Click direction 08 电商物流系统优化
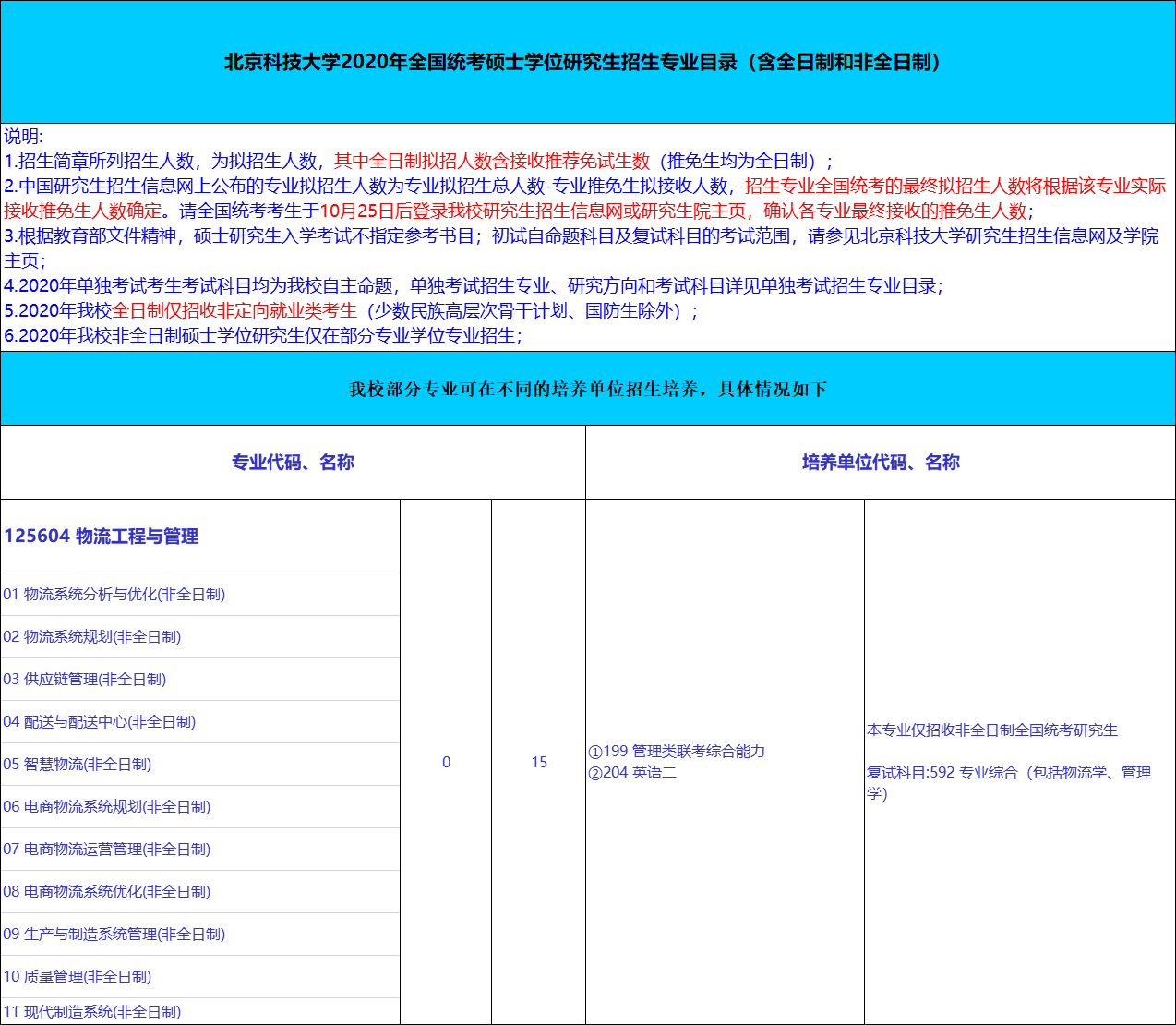The image size is (1176, 1025). (x=107, y=892)
